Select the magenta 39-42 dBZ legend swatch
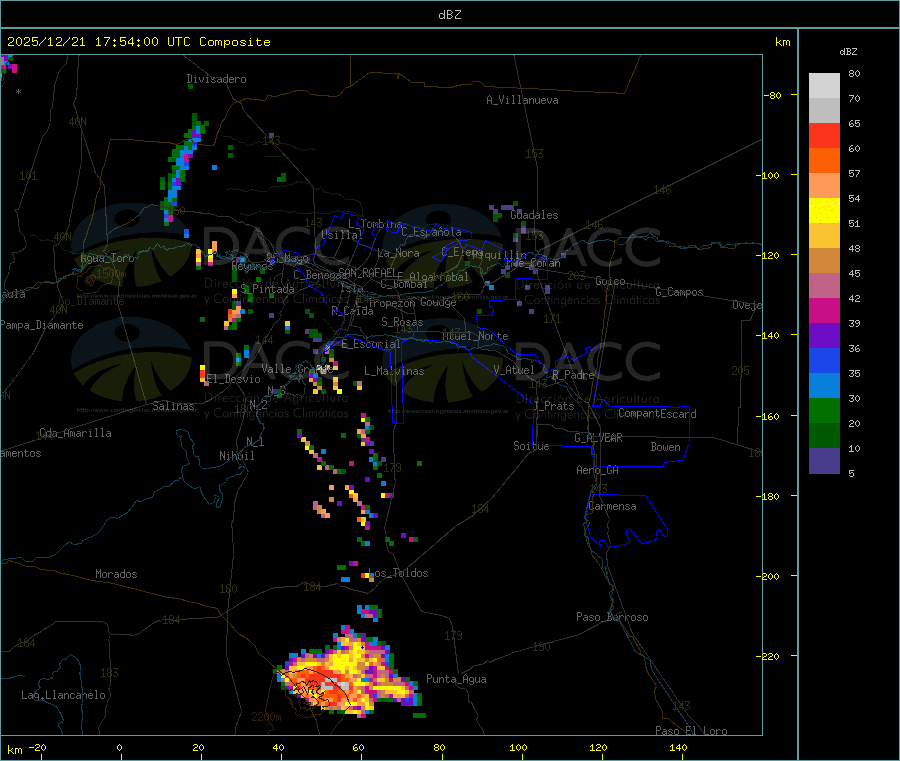900x761 pixels. [824, 310]
